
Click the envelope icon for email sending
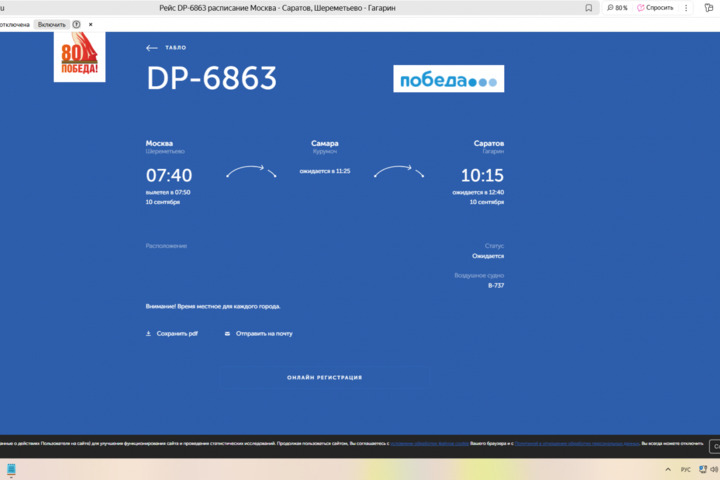click(x=227, y=333)
